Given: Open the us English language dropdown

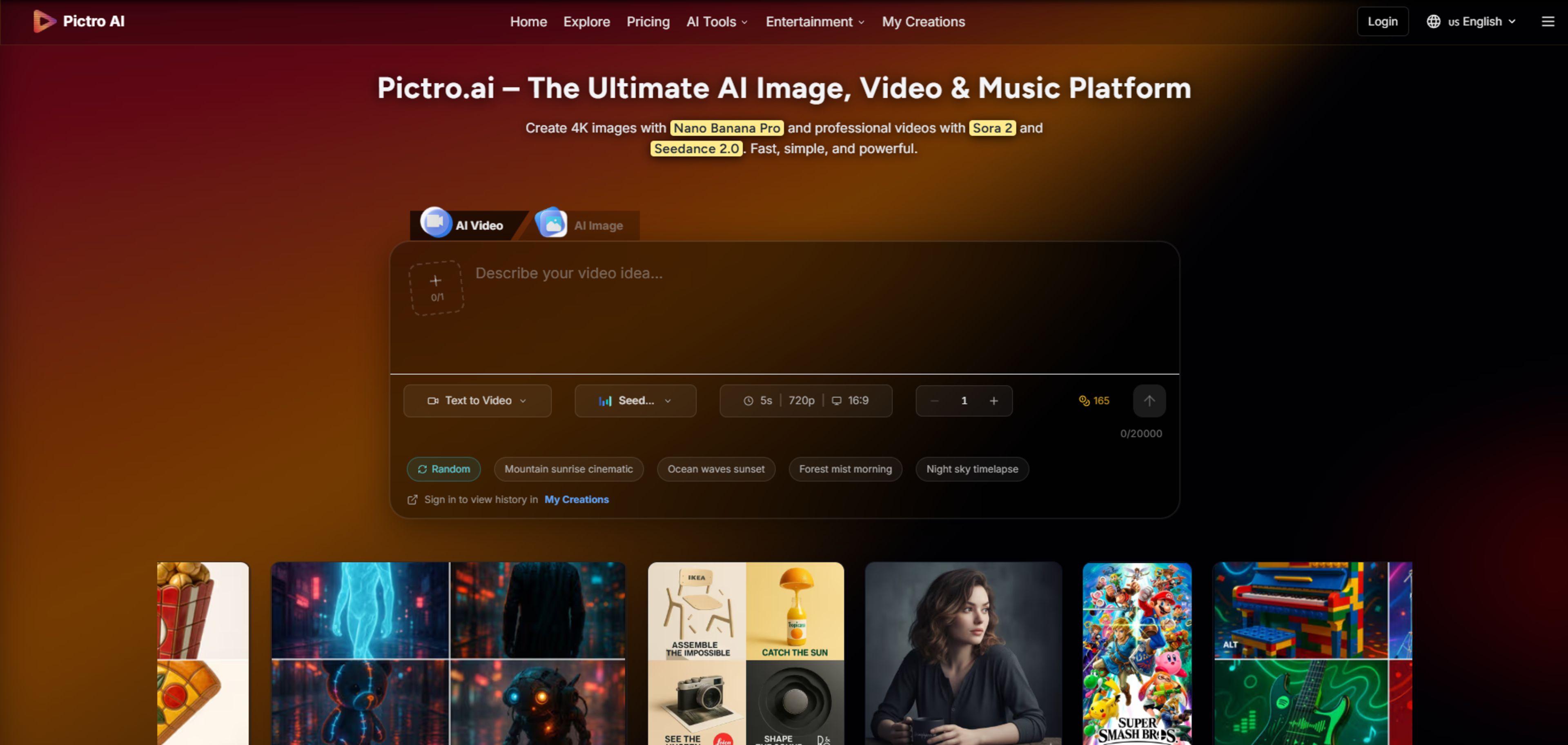Looking at the screenshot, I should tap(1470, 22).
